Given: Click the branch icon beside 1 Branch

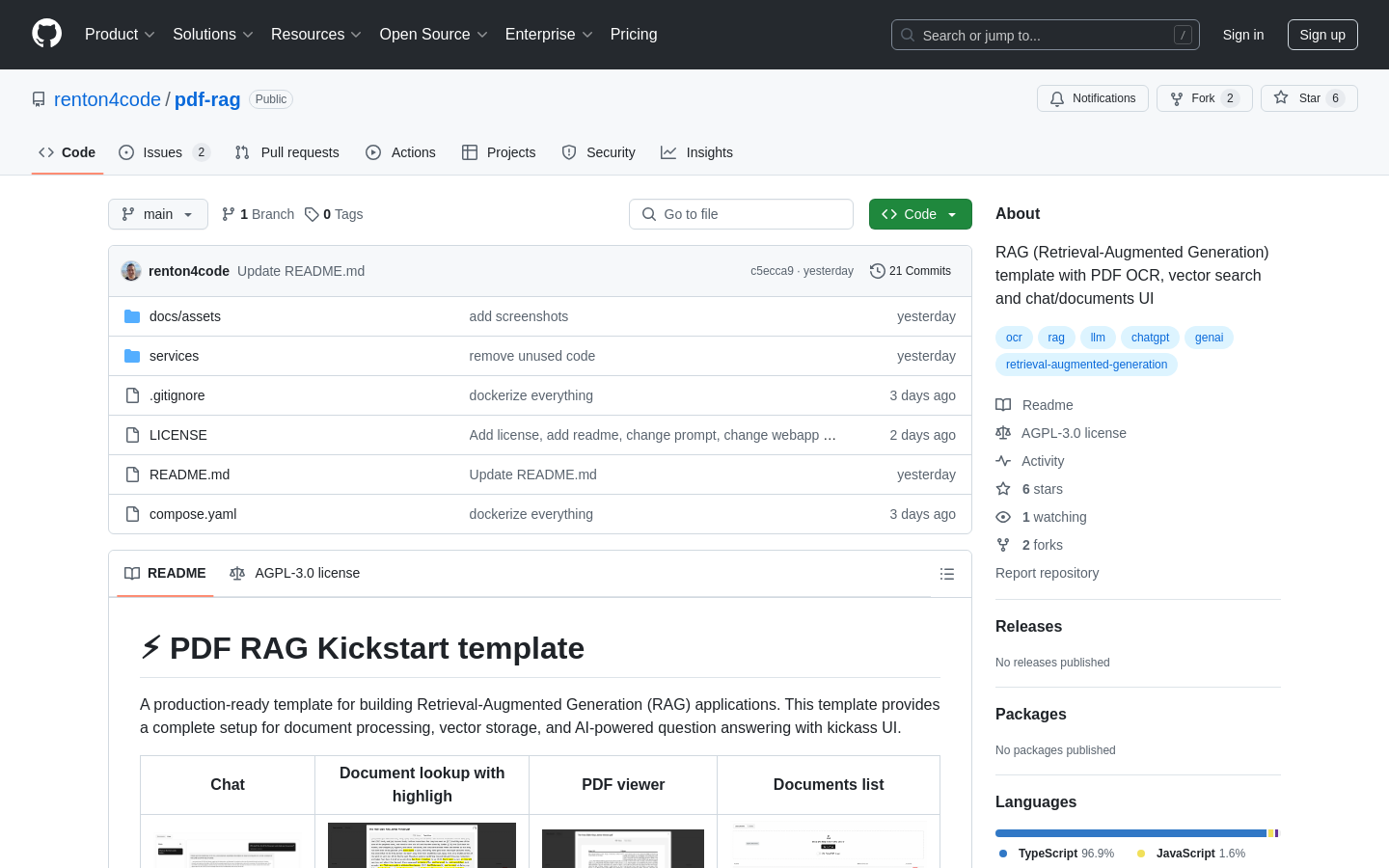Looking at the screenshot, I should [x=229, y=214].
